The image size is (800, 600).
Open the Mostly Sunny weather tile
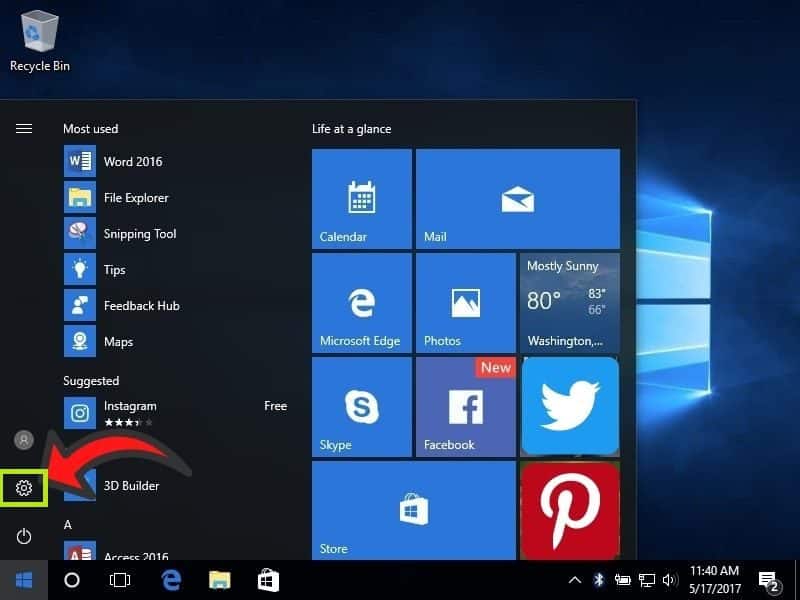570,303
